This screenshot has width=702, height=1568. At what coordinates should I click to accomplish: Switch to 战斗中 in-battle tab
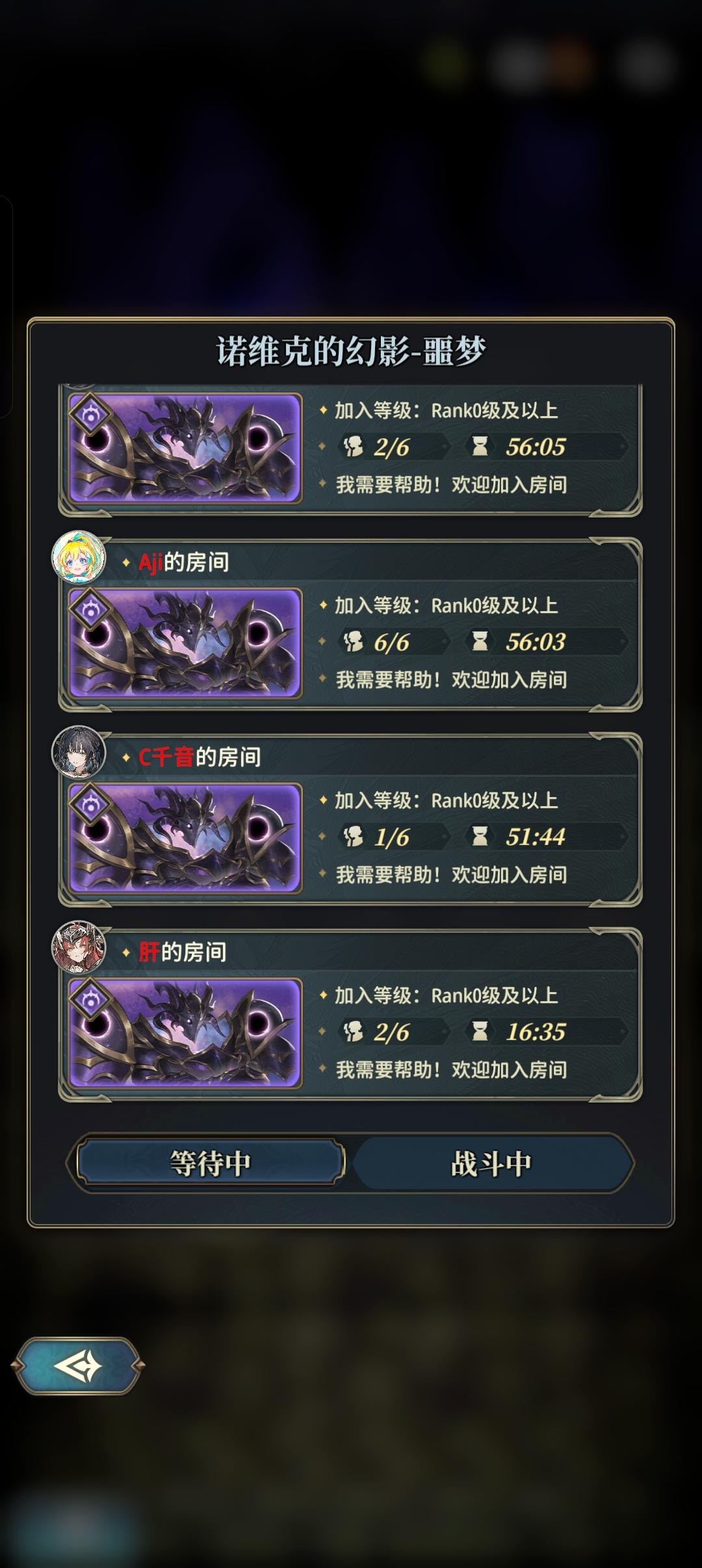[491, 1163]
